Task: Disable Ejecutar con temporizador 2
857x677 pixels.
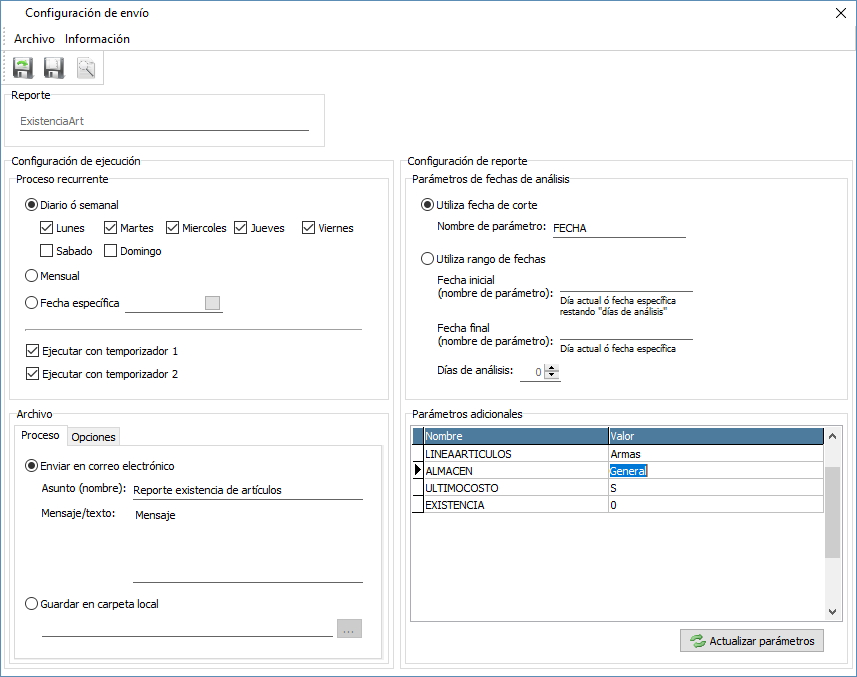Action: click(x=33, y=374)
